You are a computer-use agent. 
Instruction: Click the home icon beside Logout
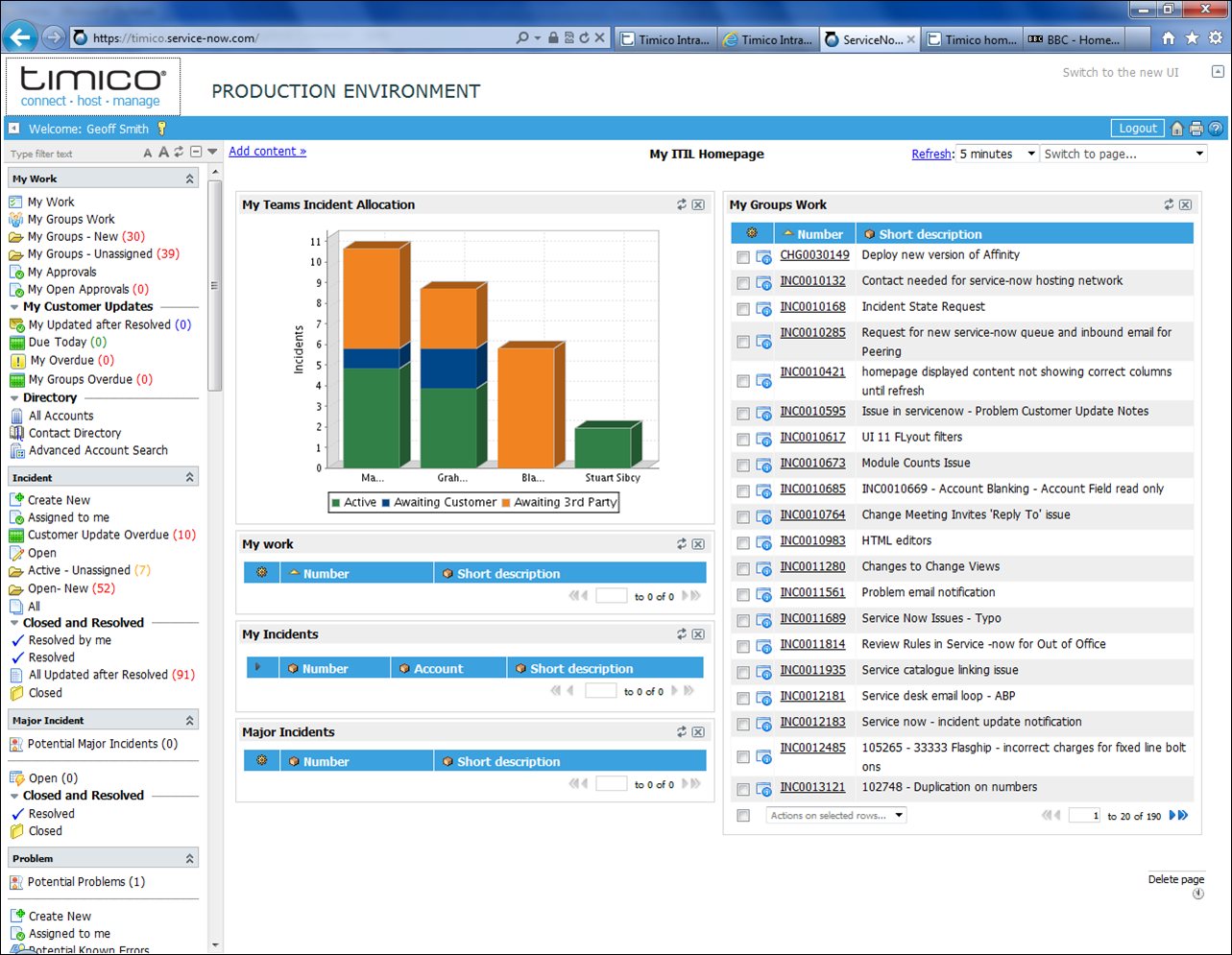(x=1177, y=129)
